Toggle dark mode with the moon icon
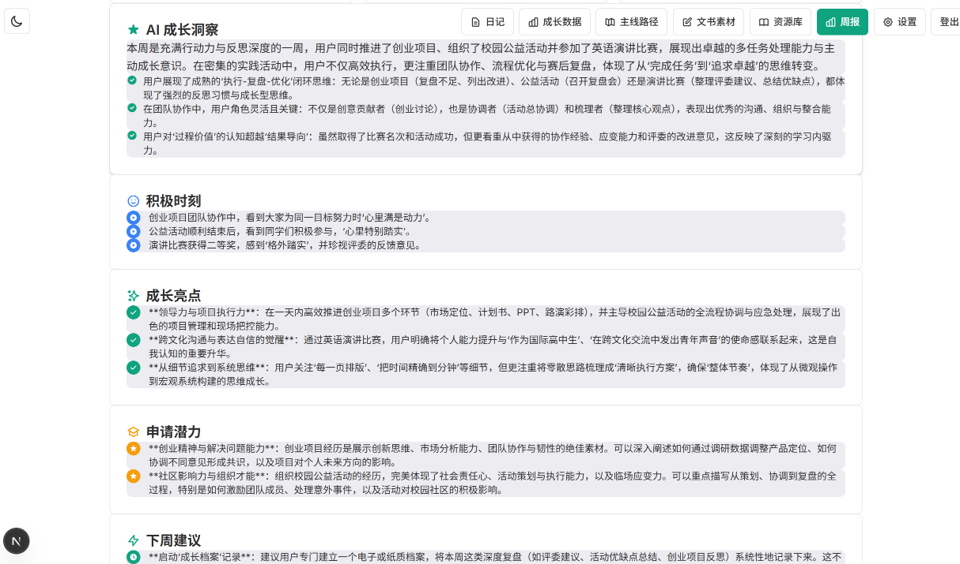The image size is (960, 564). [x=17, y=21]
